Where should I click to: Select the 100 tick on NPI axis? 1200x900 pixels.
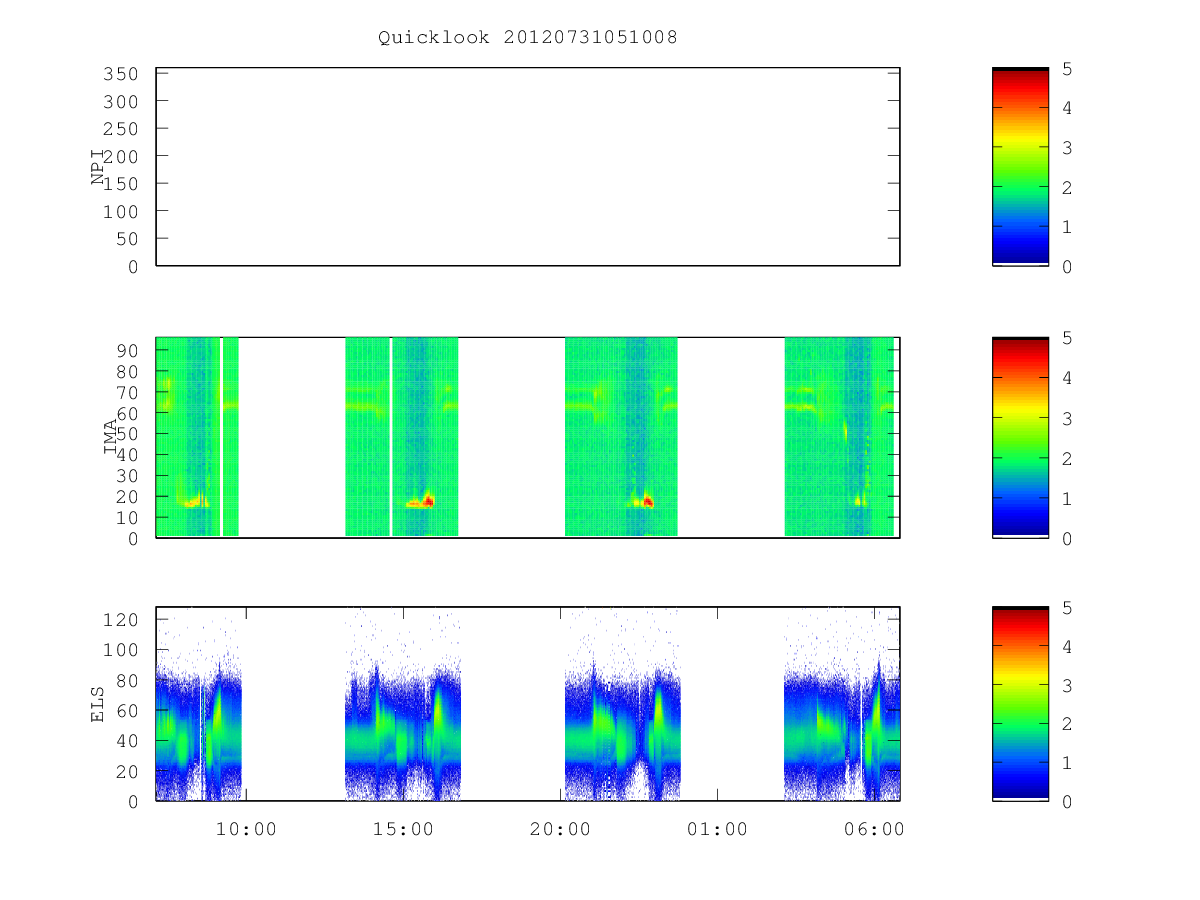point(123,211)
